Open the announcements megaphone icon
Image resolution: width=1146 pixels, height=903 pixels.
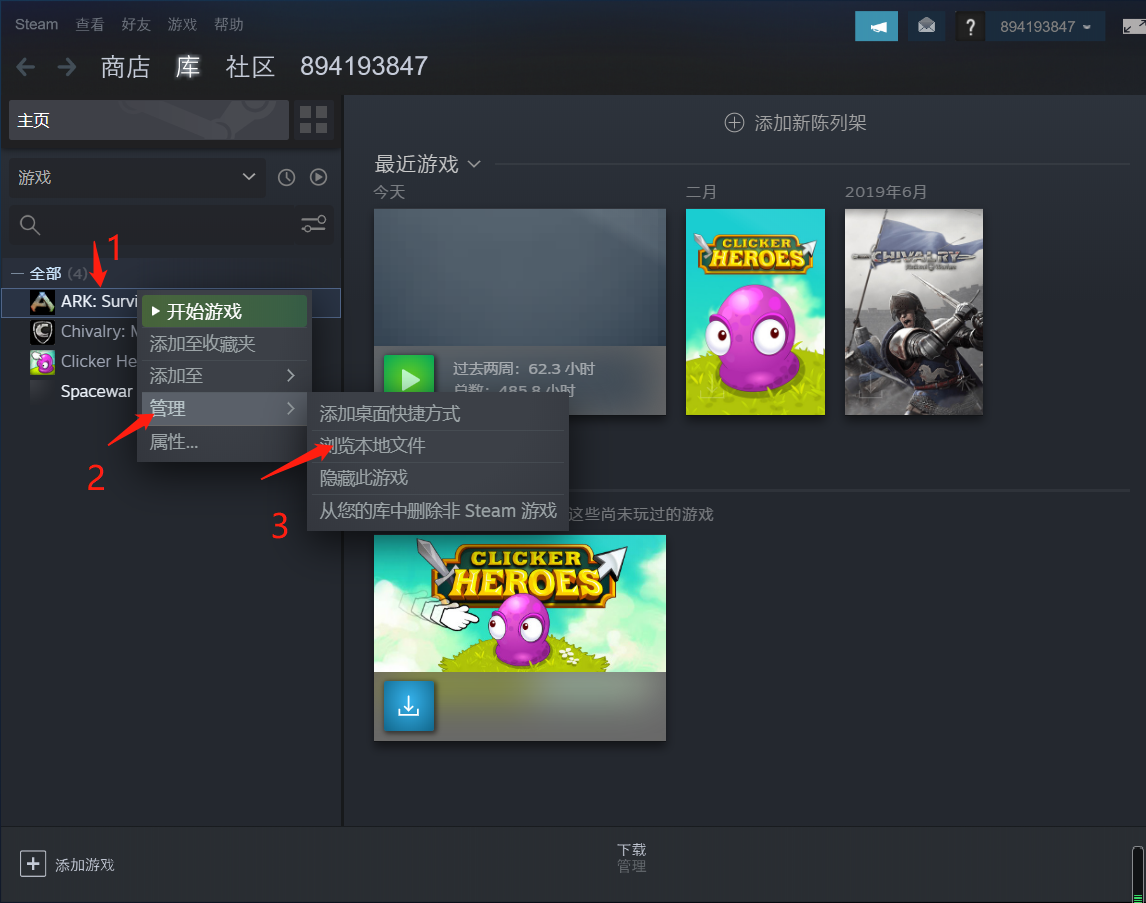coord(876,26)
